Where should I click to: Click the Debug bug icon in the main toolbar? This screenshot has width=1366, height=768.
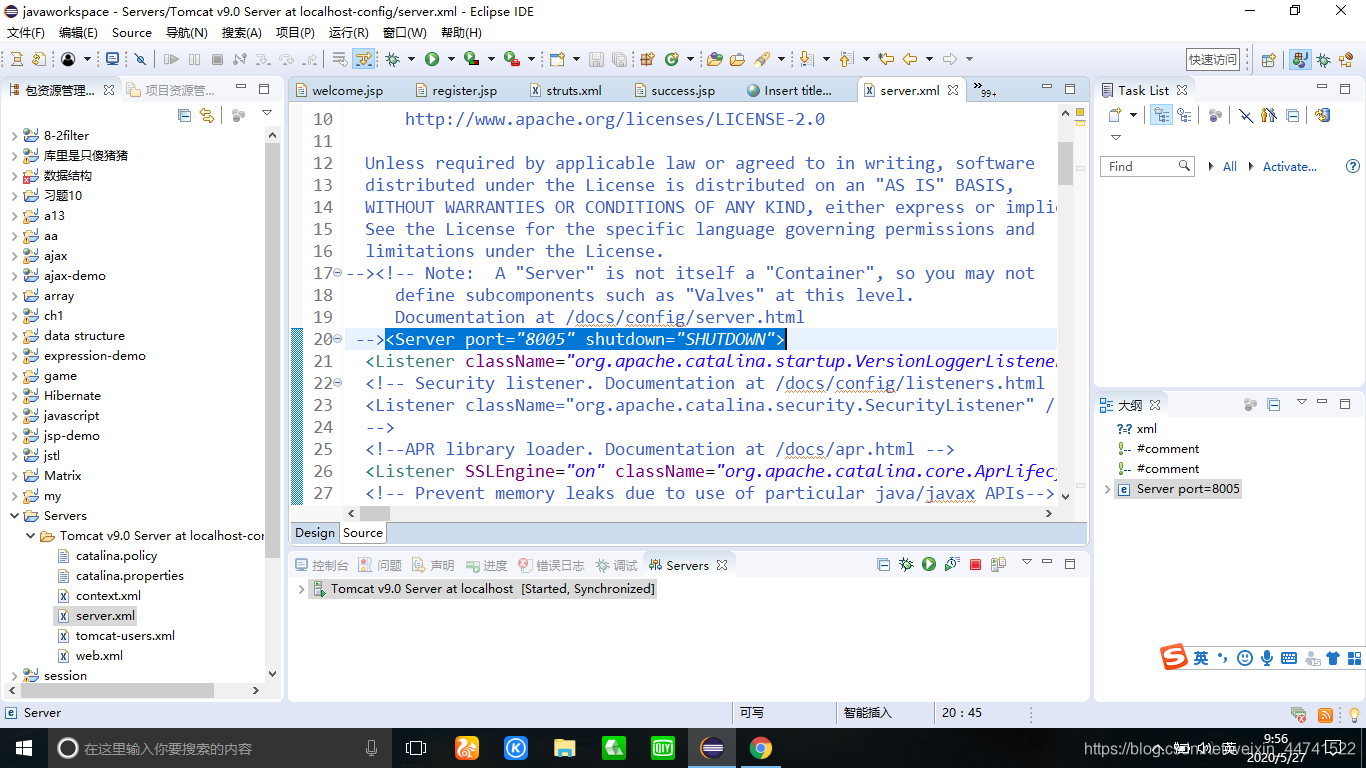(x=393, y=59)
